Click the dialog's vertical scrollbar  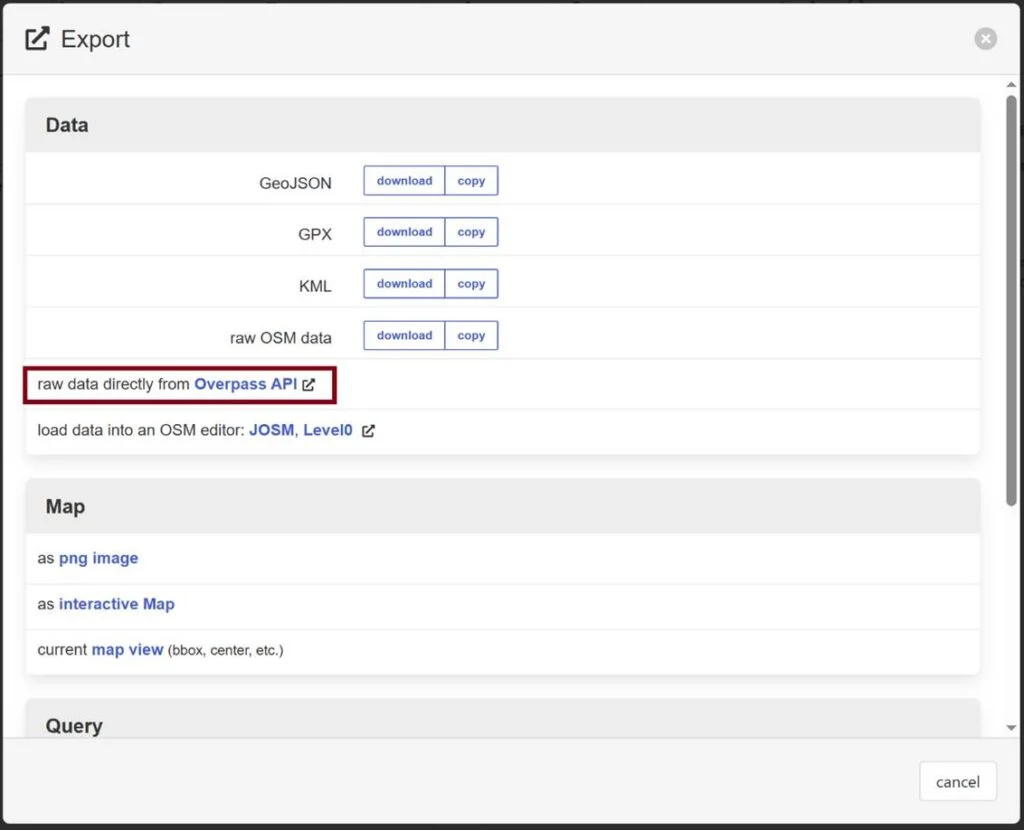pyautogui.click(x=1011, y=300)
